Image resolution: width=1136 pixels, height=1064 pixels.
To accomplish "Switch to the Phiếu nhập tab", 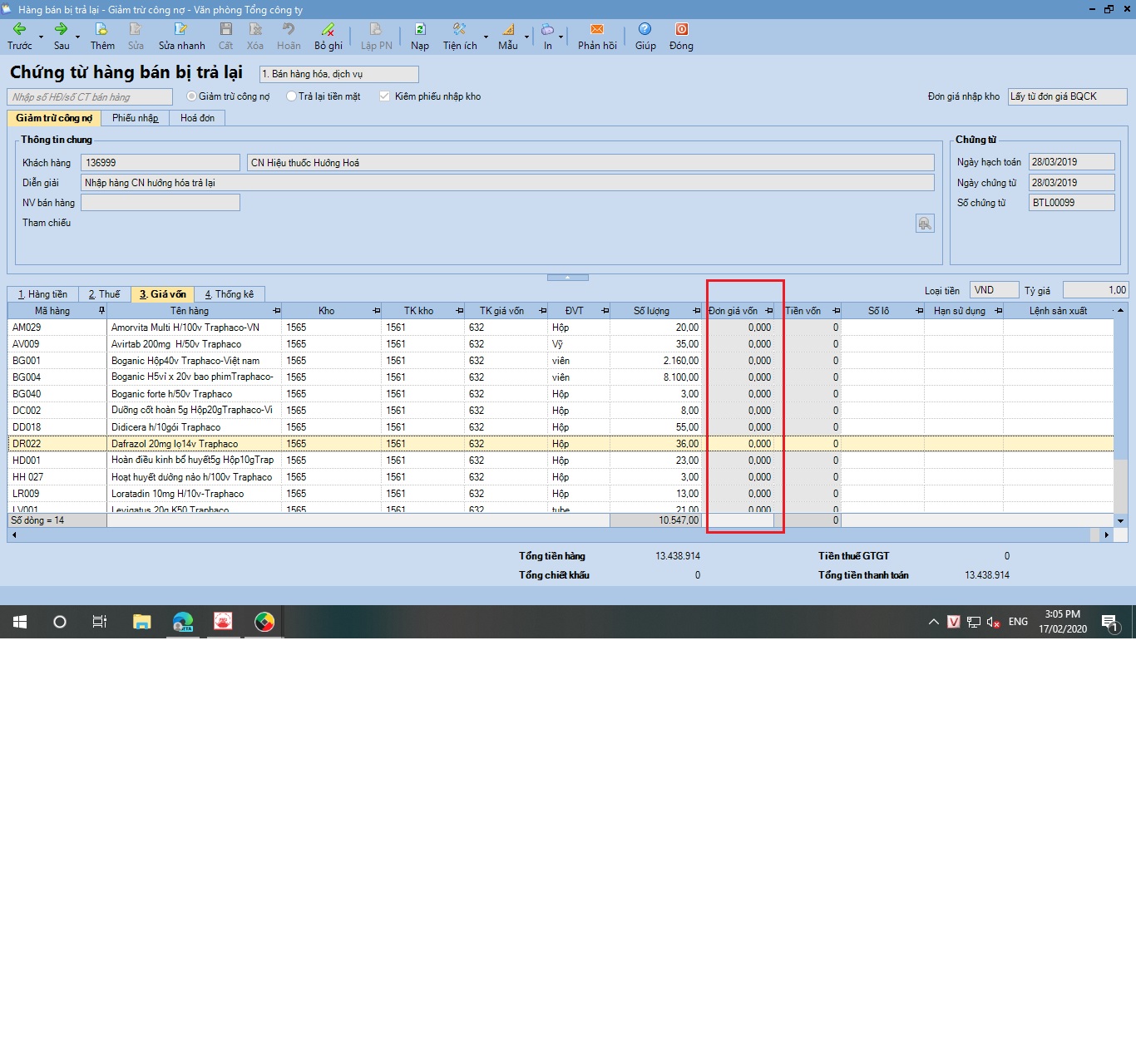I will click(136, 118).
